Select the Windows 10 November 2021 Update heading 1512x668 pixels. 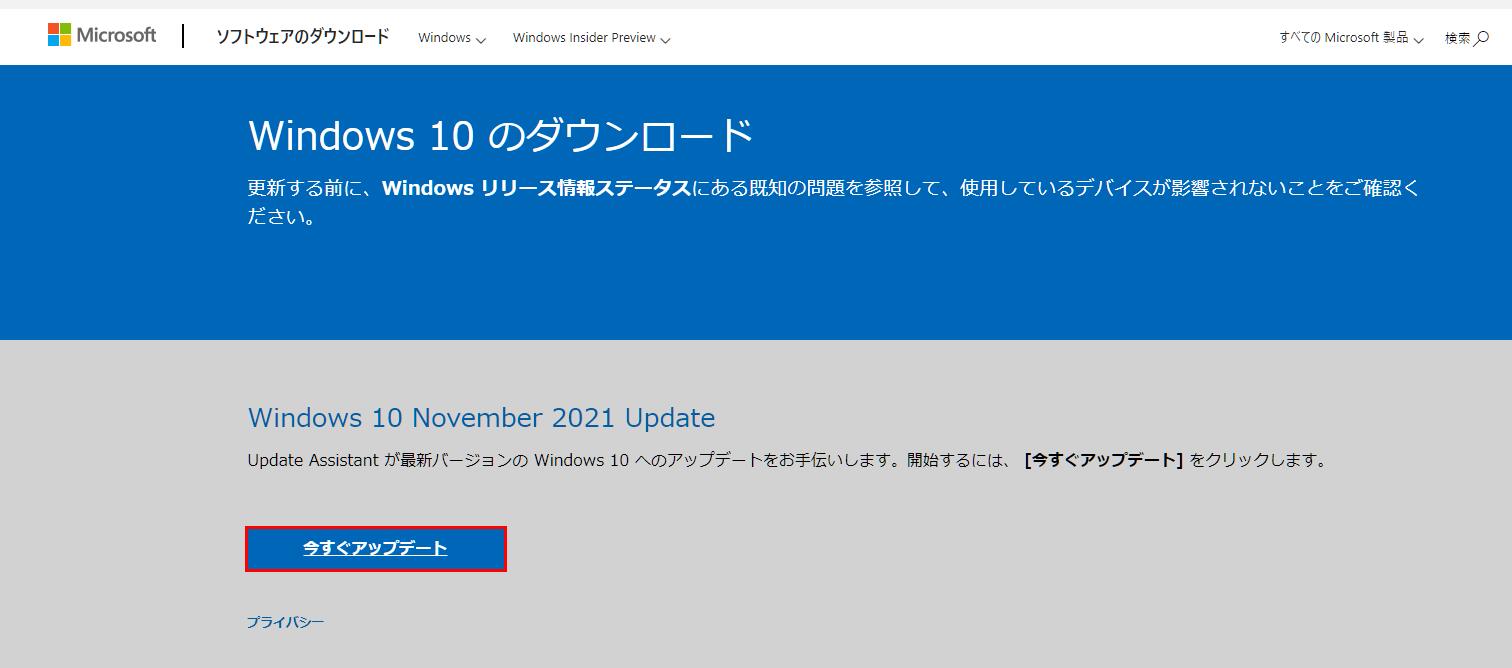(x=481, y=418)
